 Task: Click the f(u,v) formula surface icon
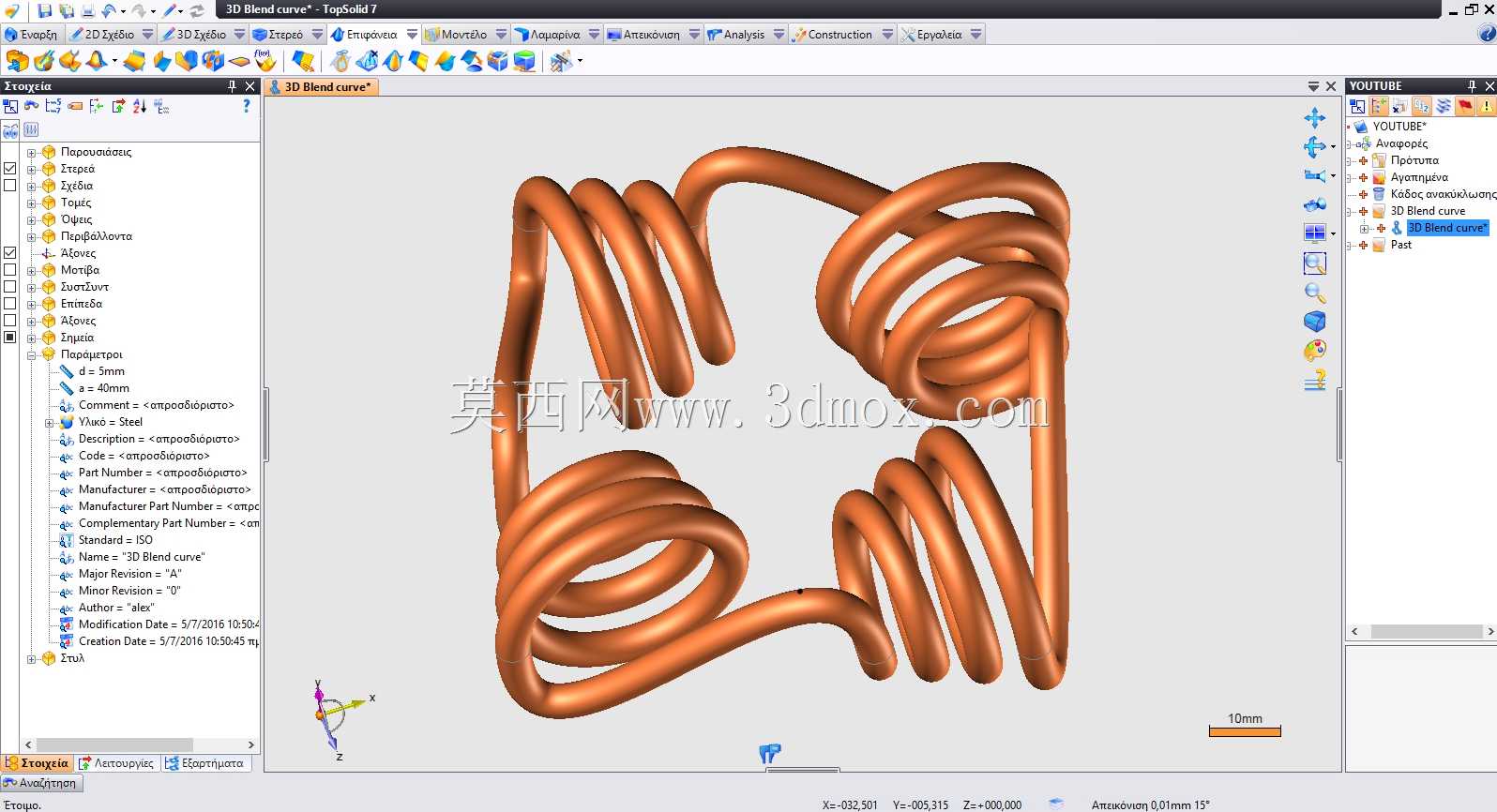265,61
